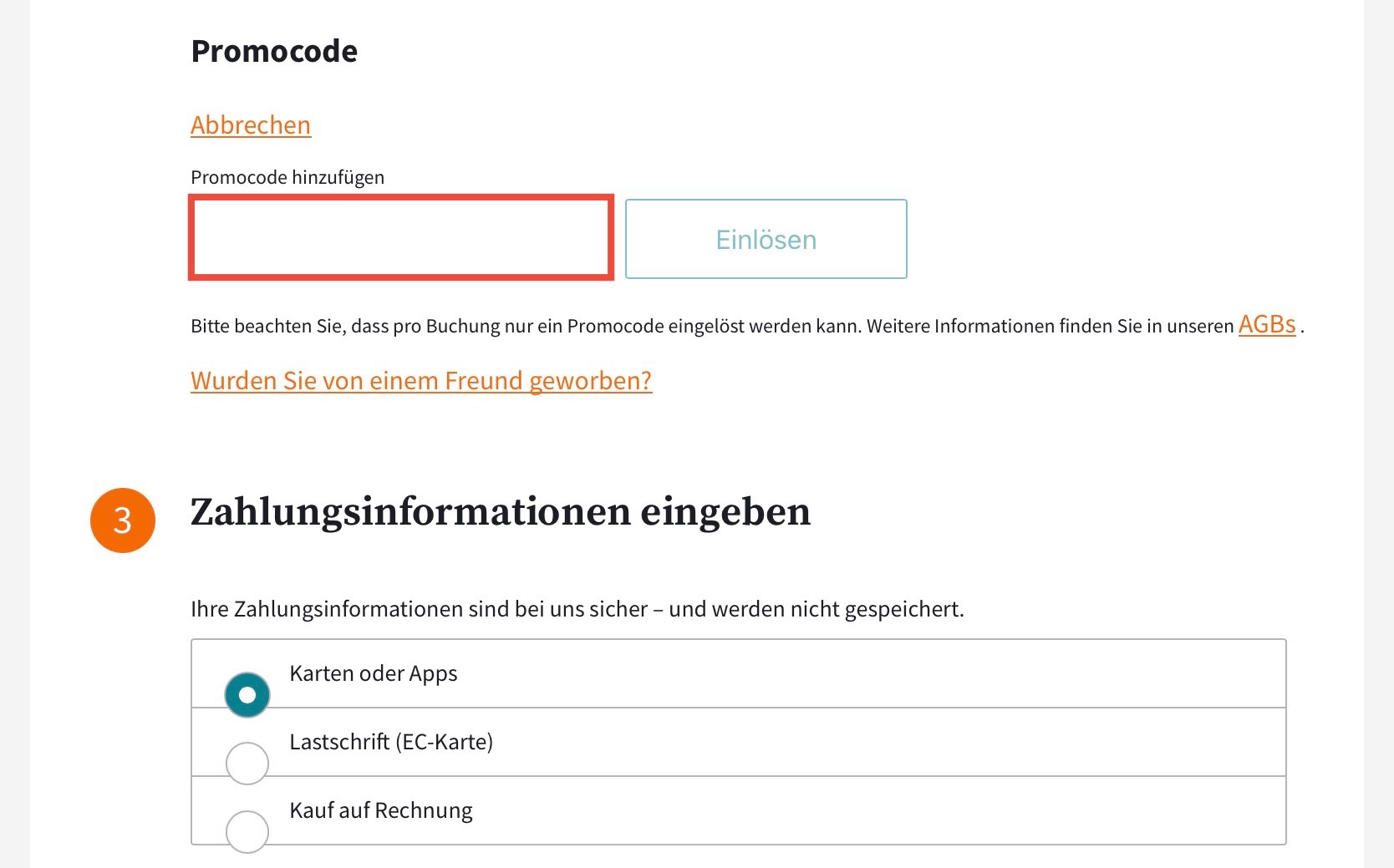Click the Zahlungsinformationen eingeben heading
The width and height of the screenshot is (1394, 868).
[501, 512]
